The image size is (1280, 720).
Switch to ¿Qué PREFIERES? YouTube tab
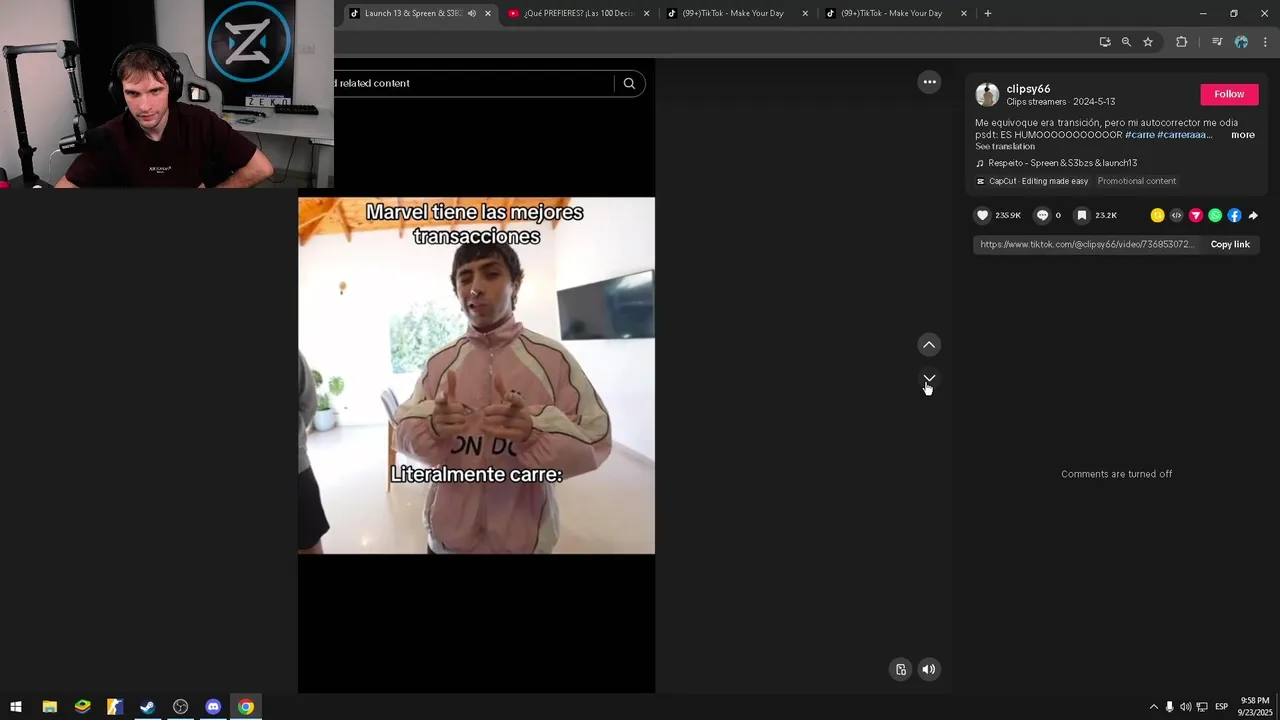578,13
